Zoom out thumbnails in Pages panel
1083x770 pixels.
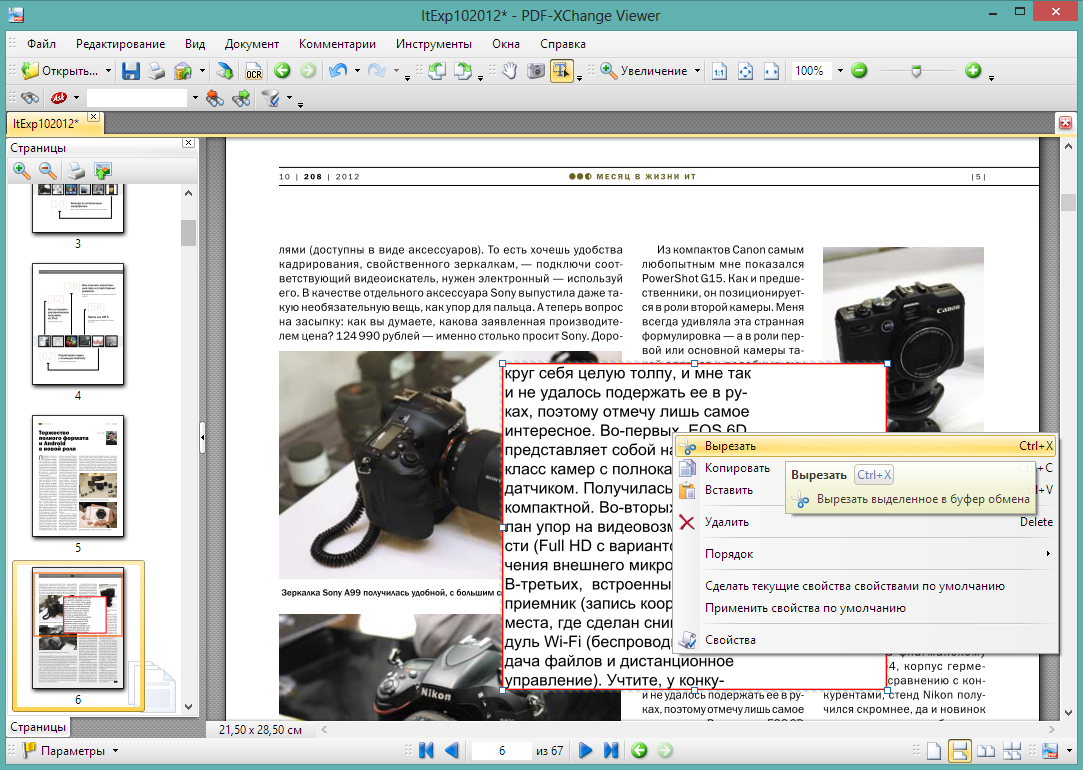point(48,170)
